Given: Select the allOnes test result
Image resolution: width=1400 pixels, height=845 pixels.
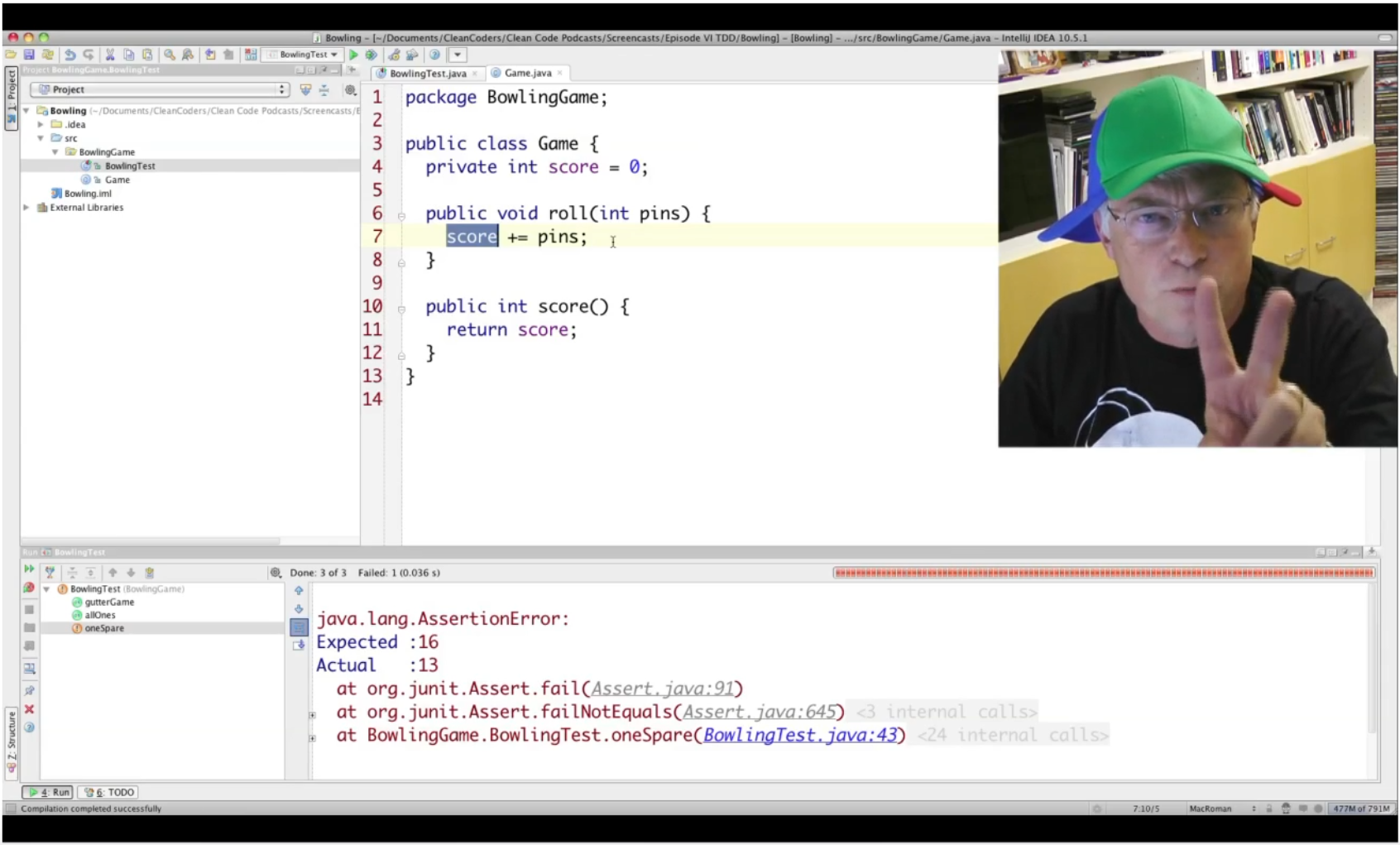Looking at the screenshot, I should tap(100, 615).
